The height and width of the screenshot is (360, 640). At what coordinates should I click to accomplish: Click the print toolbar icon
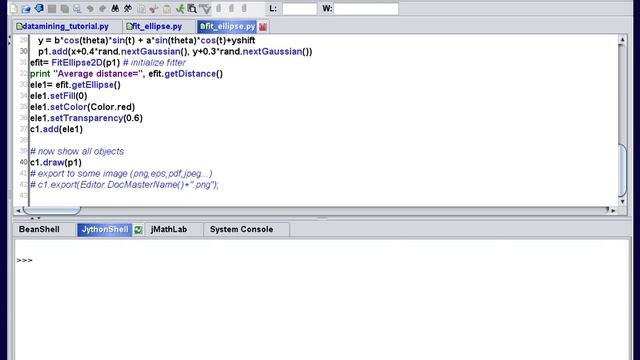[x=77, y=8]
